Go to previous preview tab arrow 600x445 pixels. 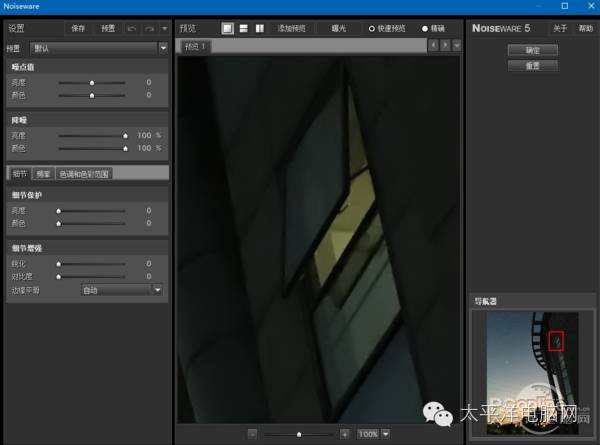click(x=433, y=46)
